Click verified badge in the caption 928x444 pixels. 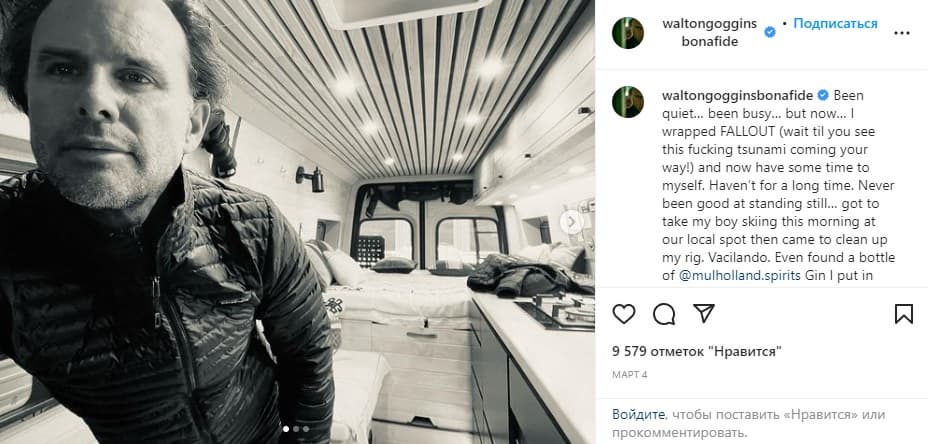pos(823,95)
